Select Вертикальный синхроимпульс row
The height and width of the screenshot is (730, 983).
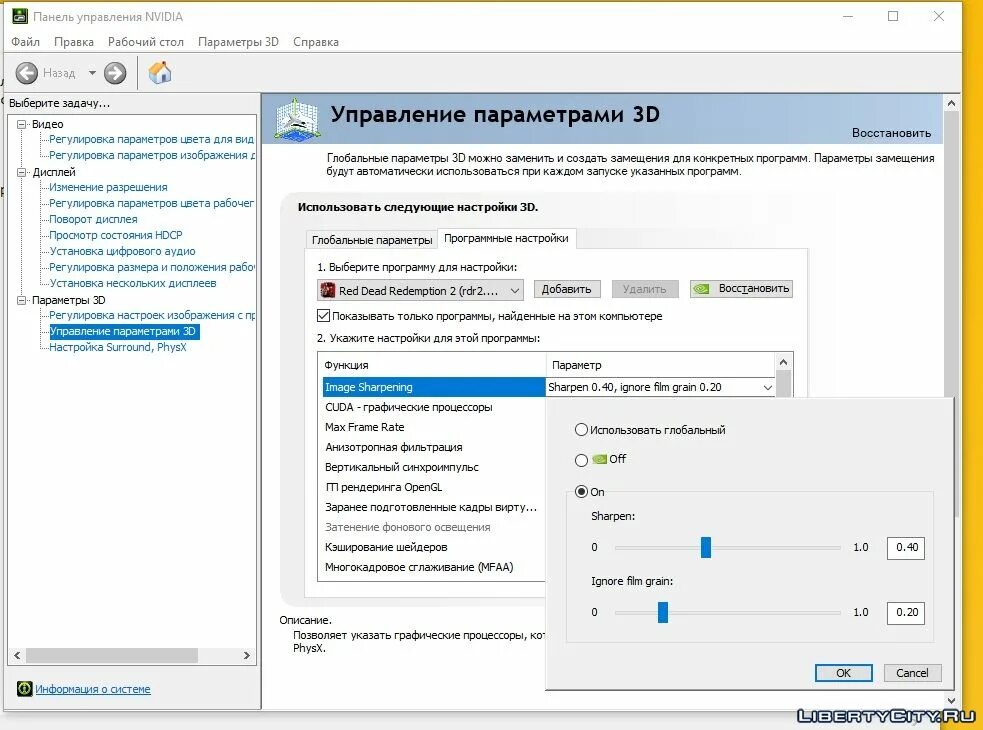[434, 467]
